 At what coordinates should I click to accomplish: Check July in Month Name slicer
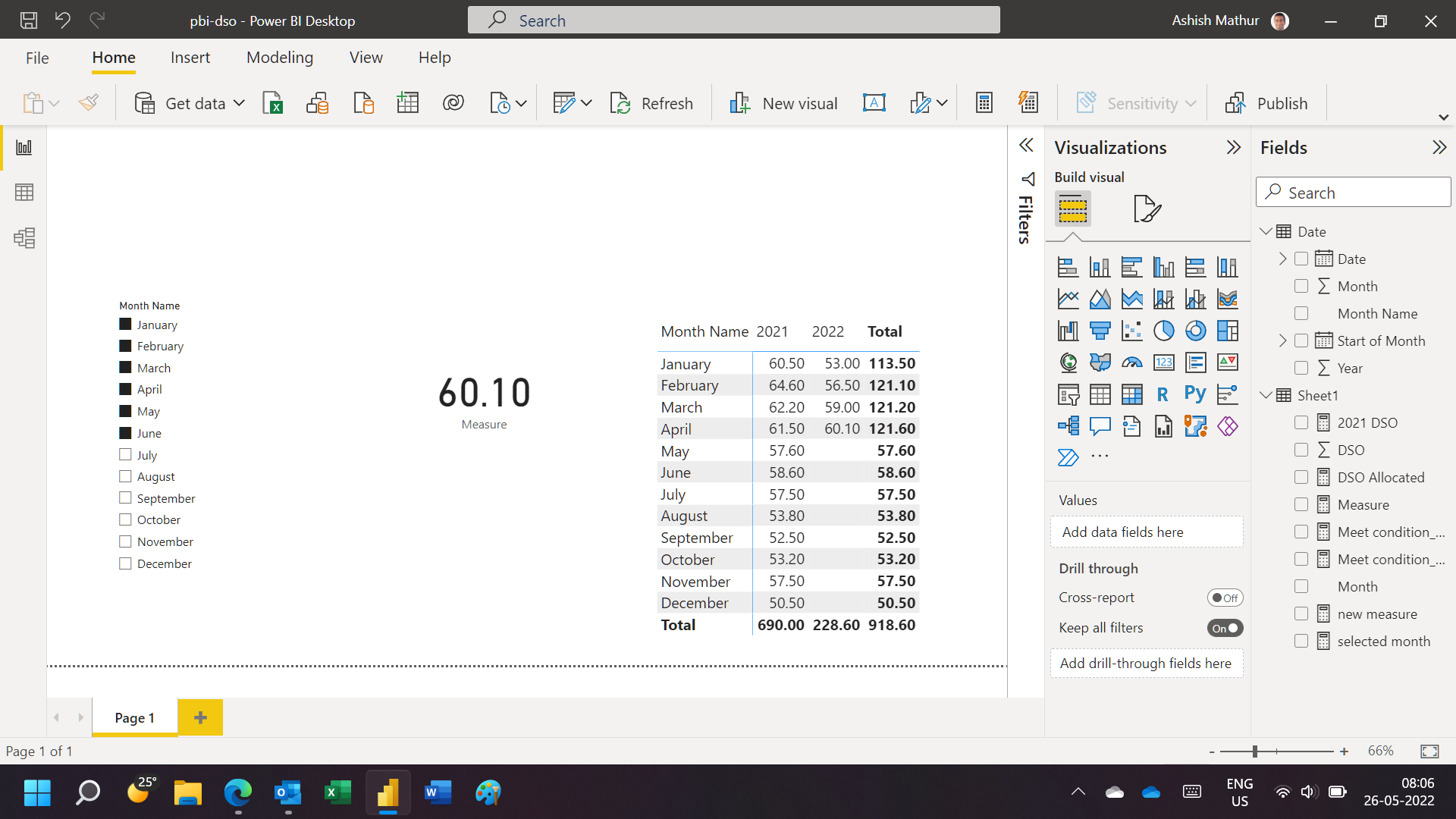click(125, 455)
